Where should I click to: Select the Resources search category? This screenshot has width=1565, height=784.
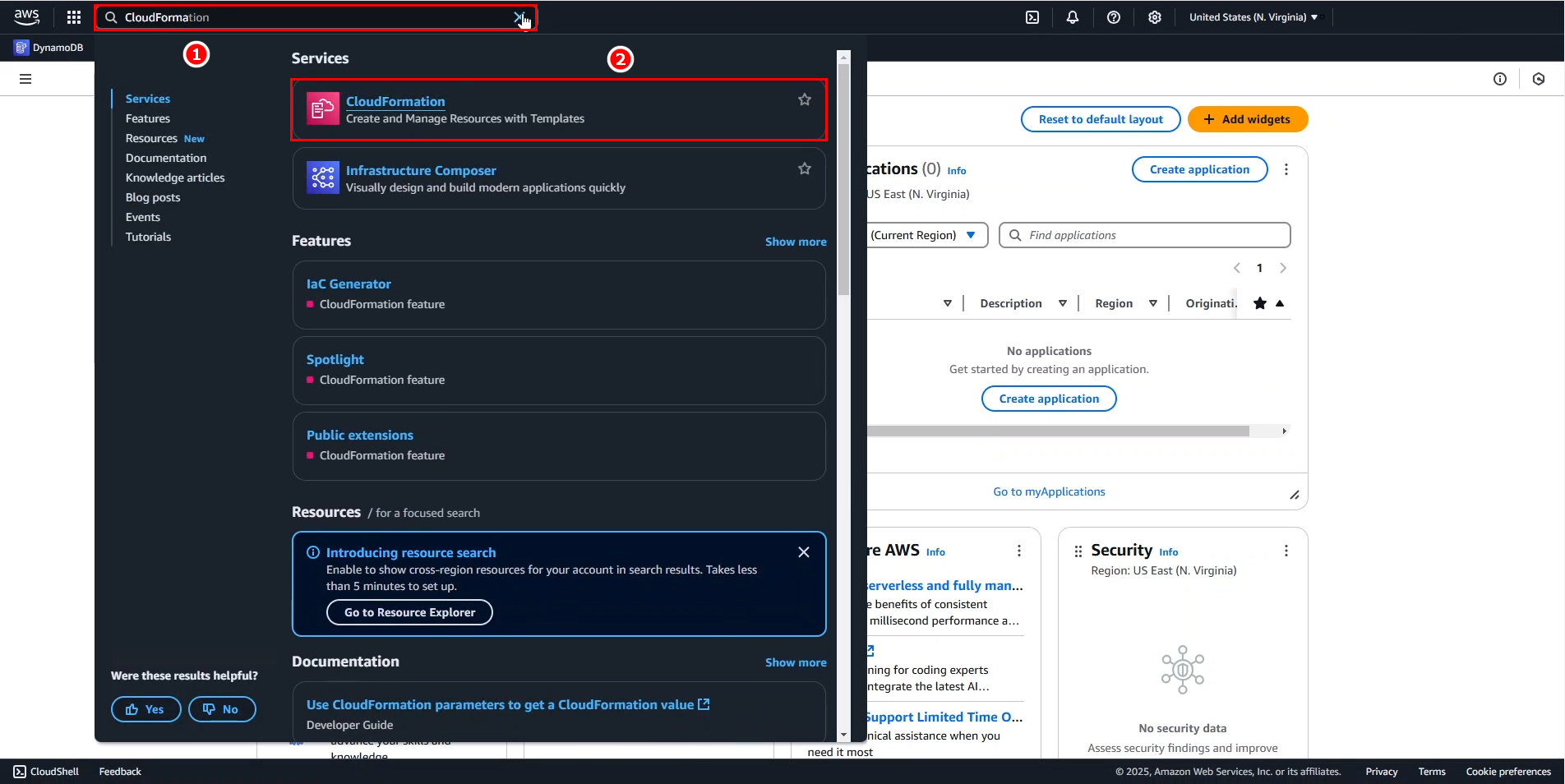click(151, 138)
